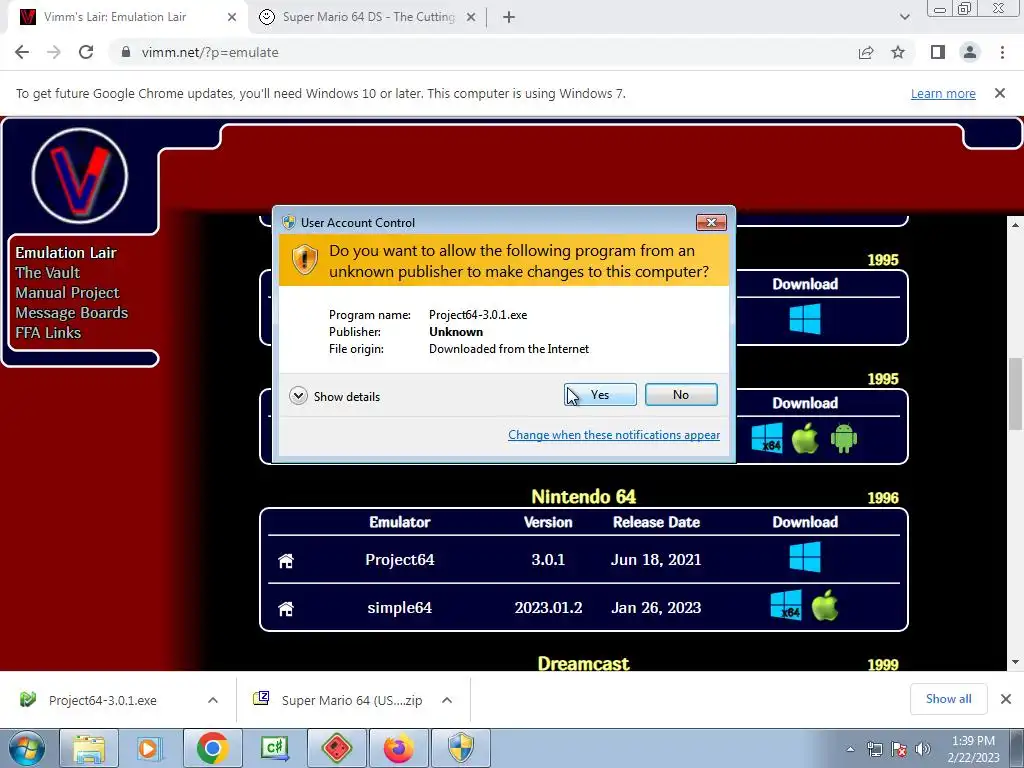Share this page icon
The height and width of the screenshot is (768, 1024).
click(866, 52)
